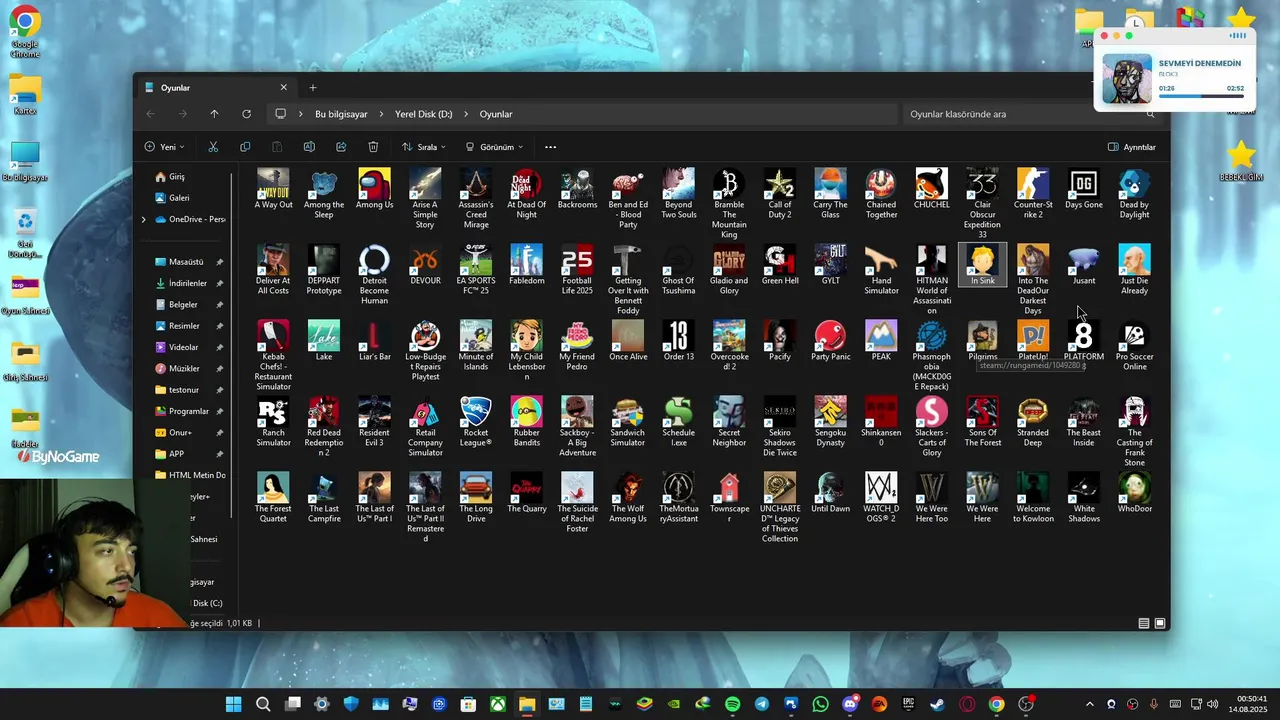This screenshot has height=720, width=1280.
Task: Go up one folder level
Action: [x=214, y=114]
